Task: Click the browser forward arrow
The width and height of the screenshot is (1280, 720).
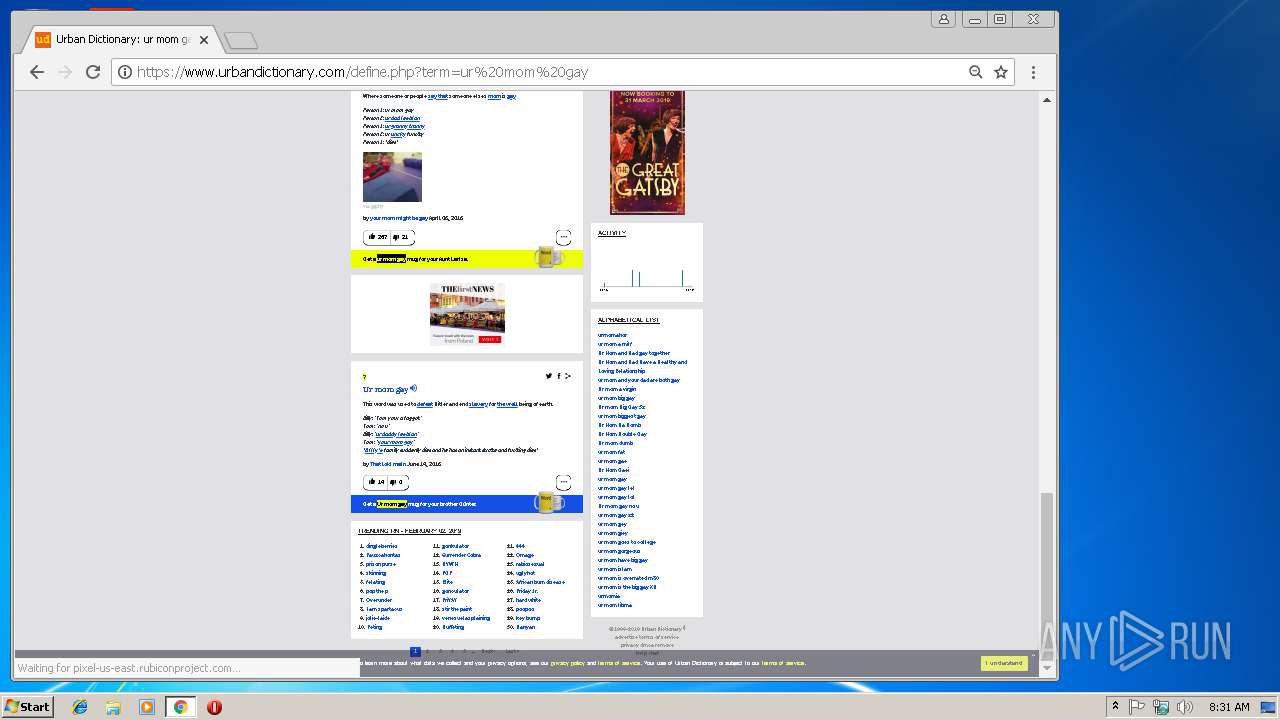Action: tap(65, 72)
